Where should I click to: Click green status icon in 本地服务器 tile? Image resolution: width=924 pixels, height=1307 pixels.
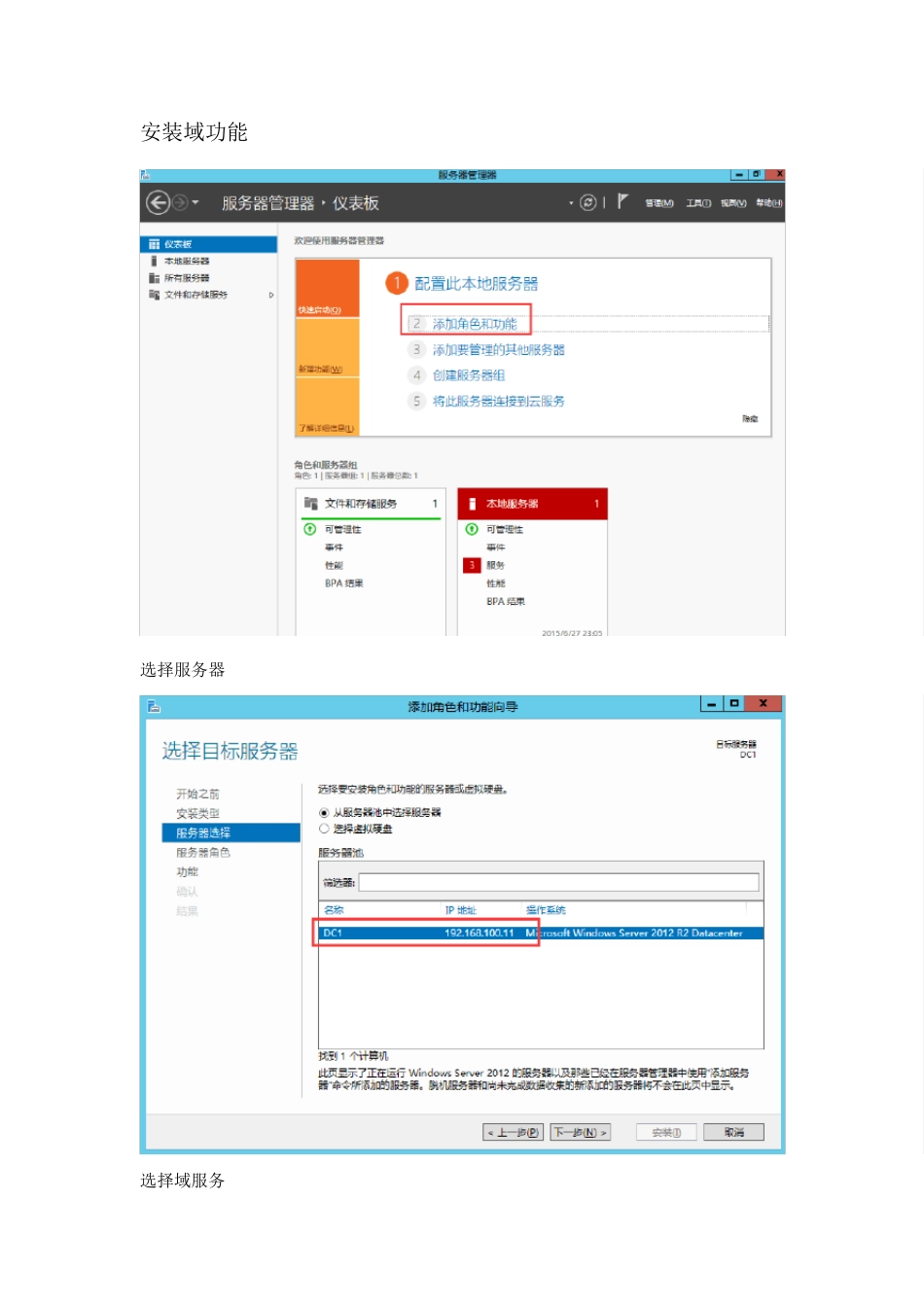[x=472, y=529]
